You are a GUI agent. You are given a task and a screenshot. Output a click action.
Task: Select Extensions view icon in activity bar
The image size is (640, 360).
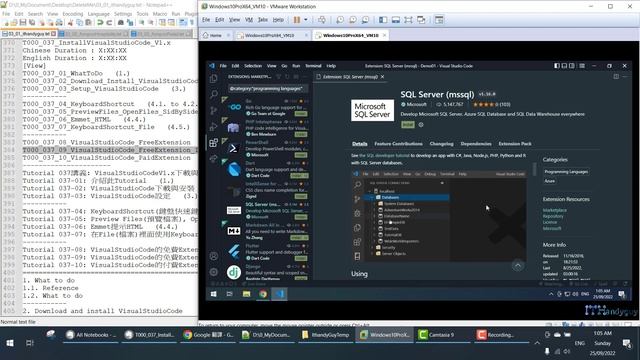pos(213,142)
